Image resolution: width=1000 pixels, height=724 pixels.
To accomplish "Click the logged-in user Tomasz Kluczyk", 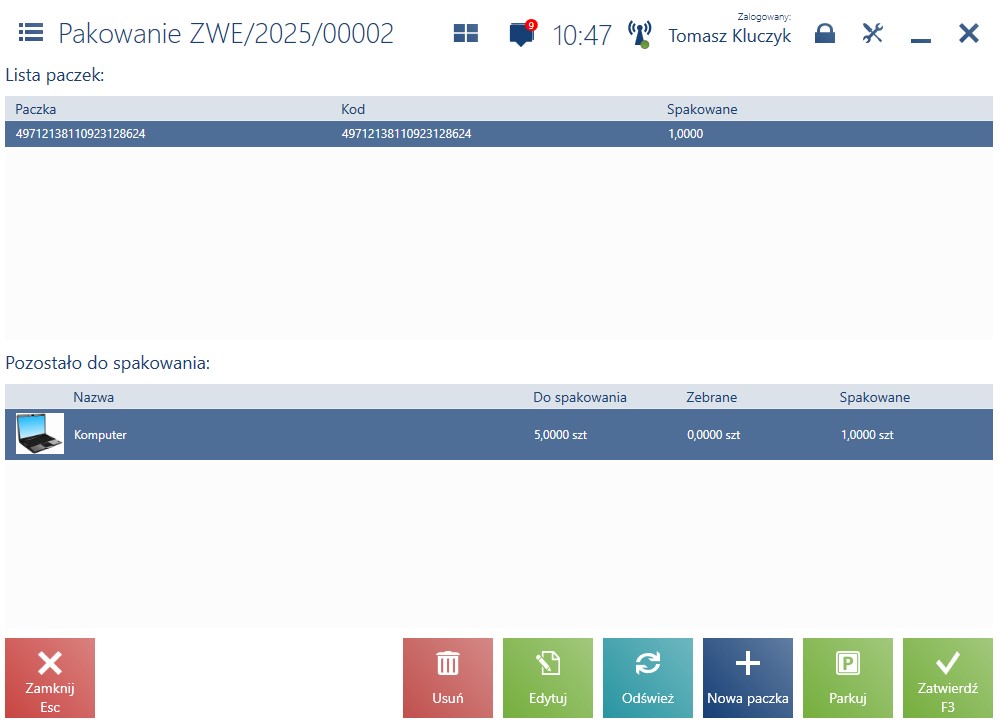I will (x=730, y=36).
